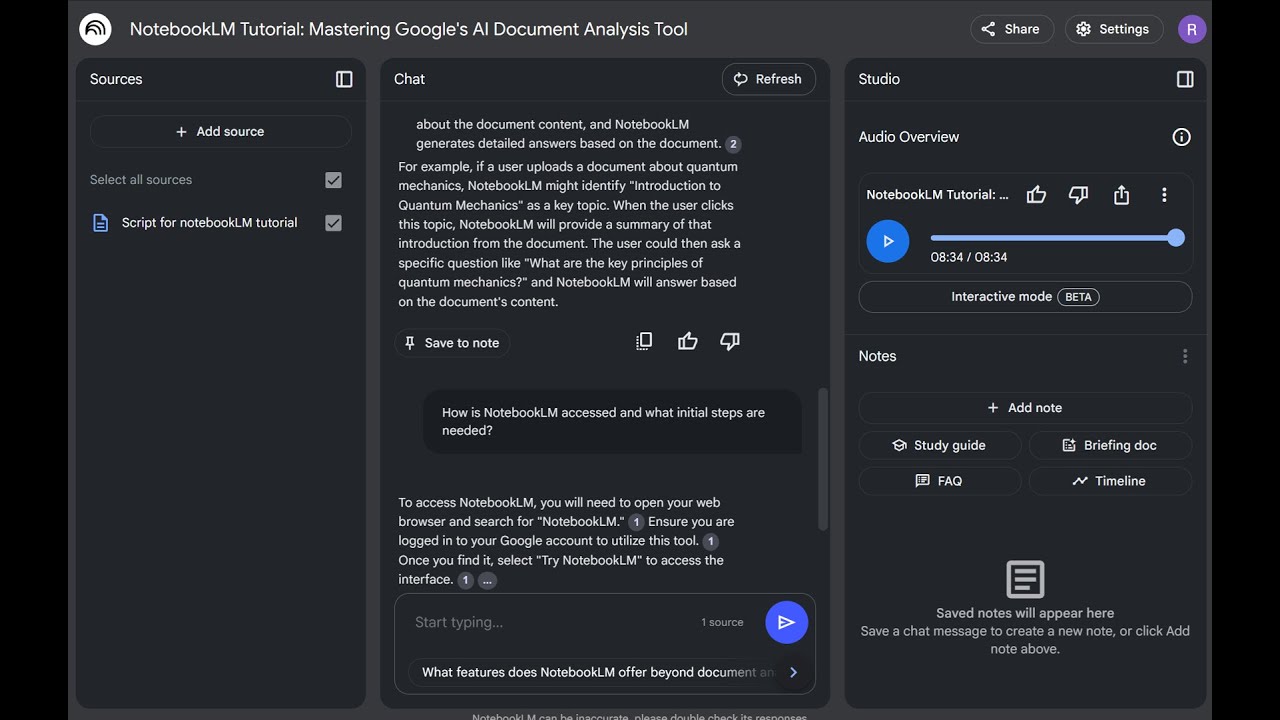Copy the chat response
Image resolution: width=1280 pixels, height=720 pixels.
644,342
